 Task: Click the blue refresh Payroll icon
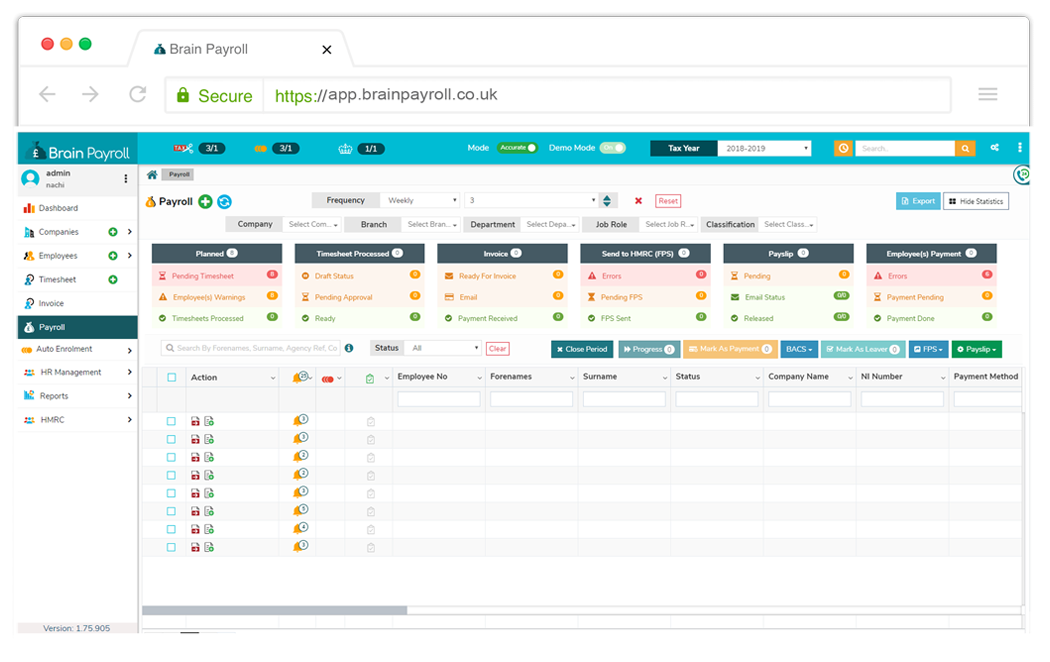tap(224, 201)
